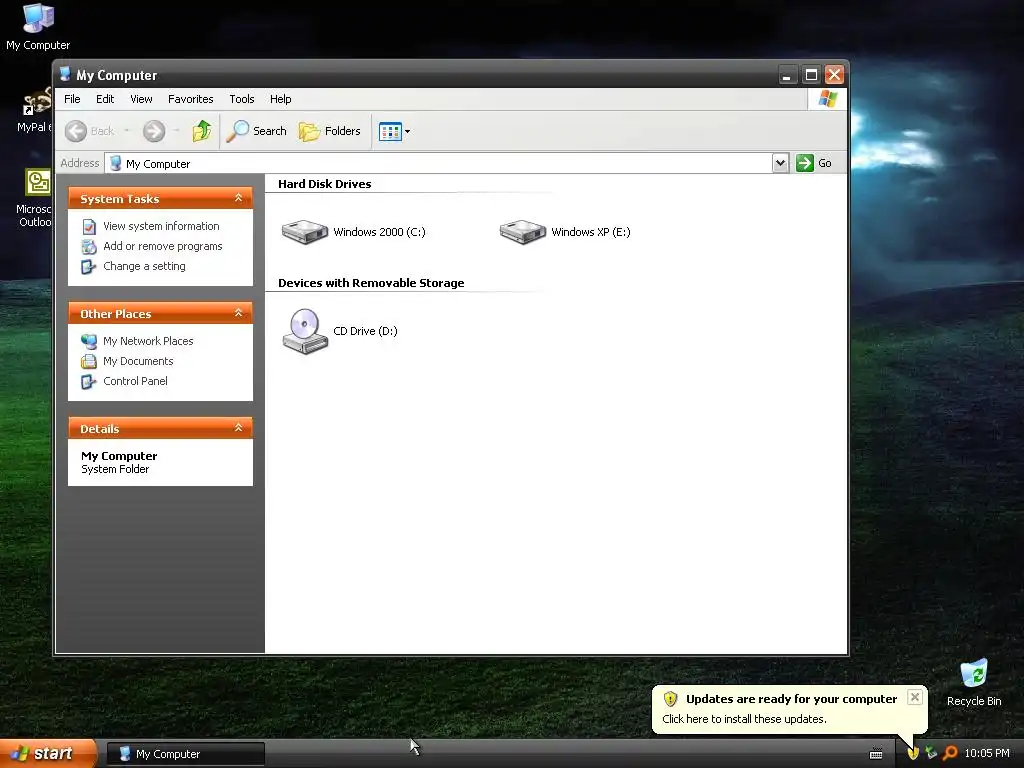Viewport: 1024px width, 768px height.
Task: Open the CD Drive (D:) icon
Action: click(x=305, y=331)
